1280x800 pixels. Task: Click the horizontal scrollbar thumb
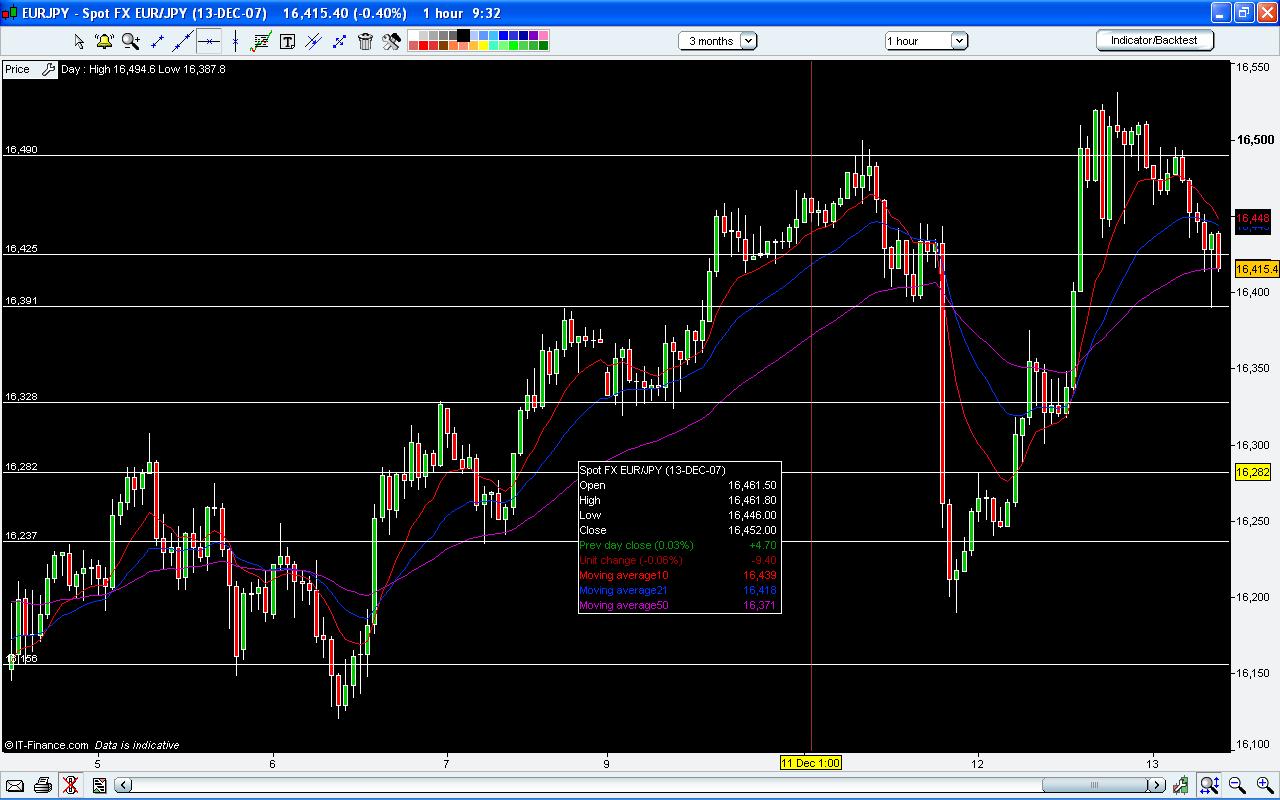point(1095,785)
